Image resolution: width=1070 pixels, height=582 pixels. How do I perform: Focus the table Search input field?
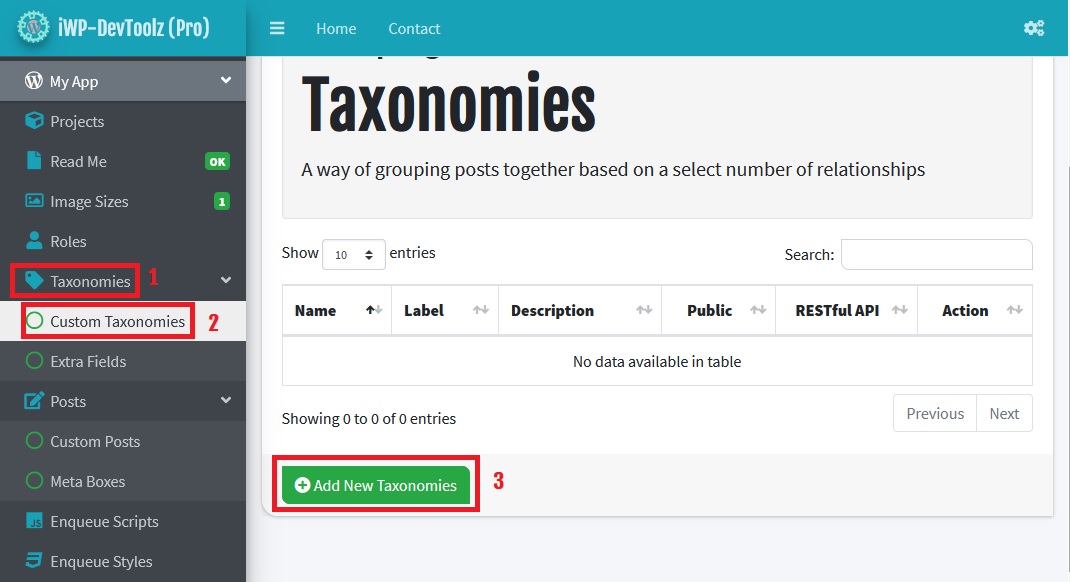[x=936, y=255]
